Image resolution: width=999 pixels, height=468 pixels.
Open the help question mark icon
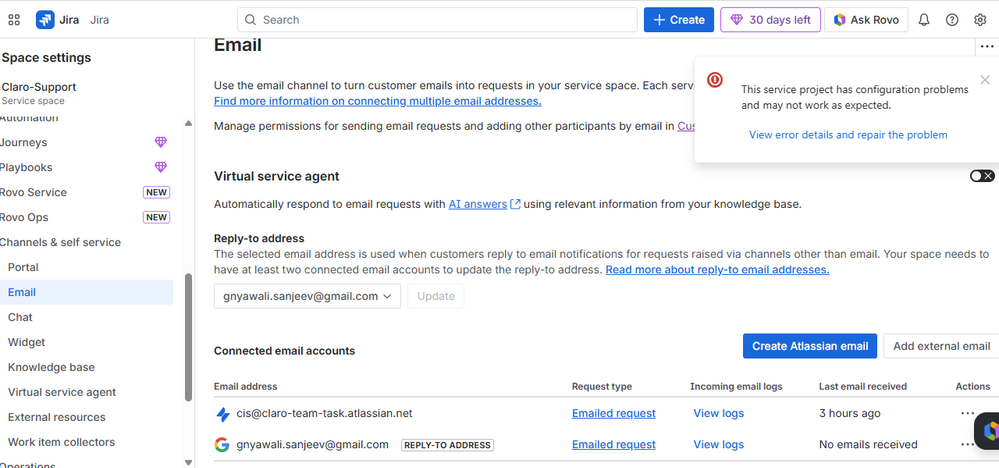pos(952,20)
